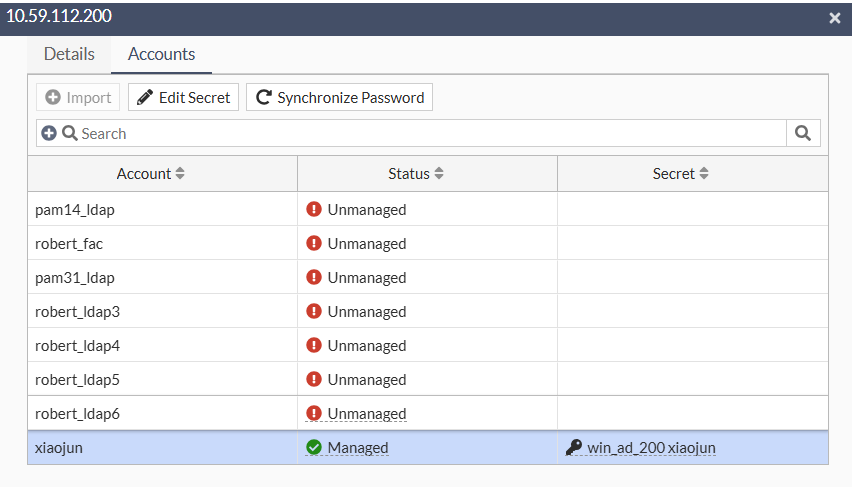
Task: Click Unmanaged status for robert_ldap4
Action: [x=367, y=346]
